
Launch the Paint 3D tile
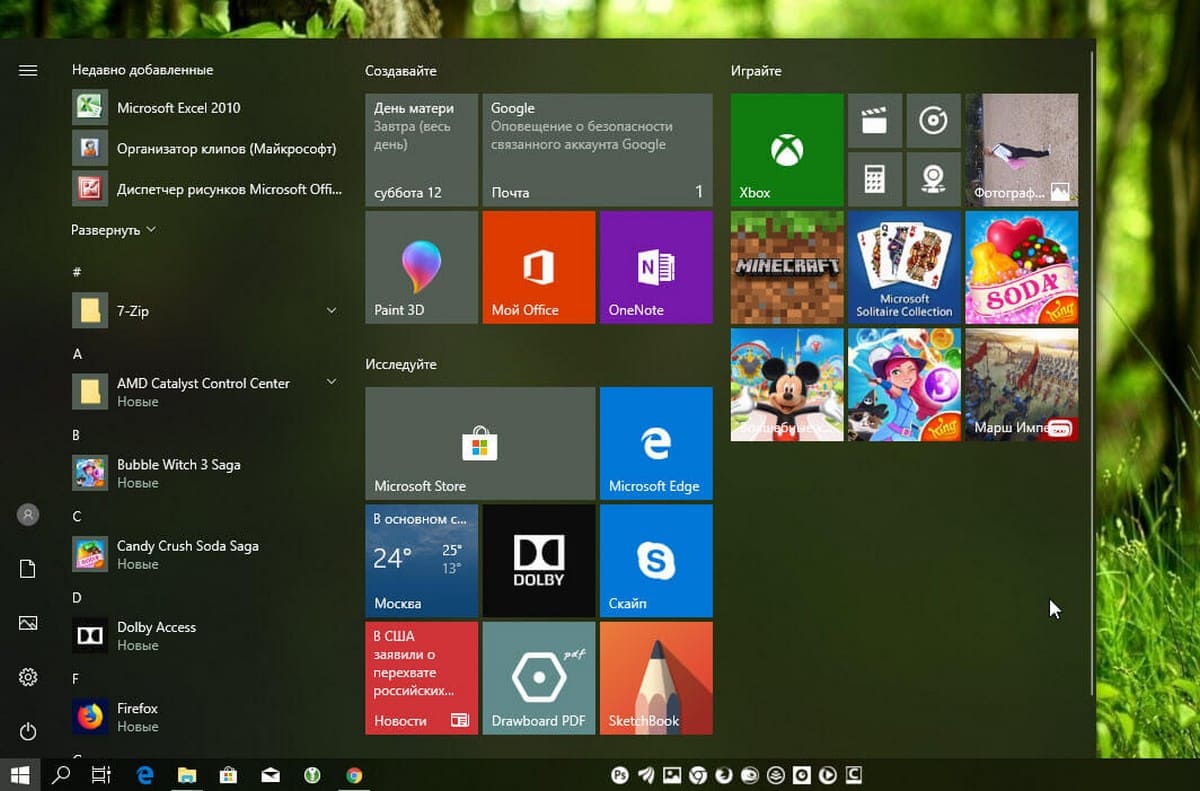422,267
